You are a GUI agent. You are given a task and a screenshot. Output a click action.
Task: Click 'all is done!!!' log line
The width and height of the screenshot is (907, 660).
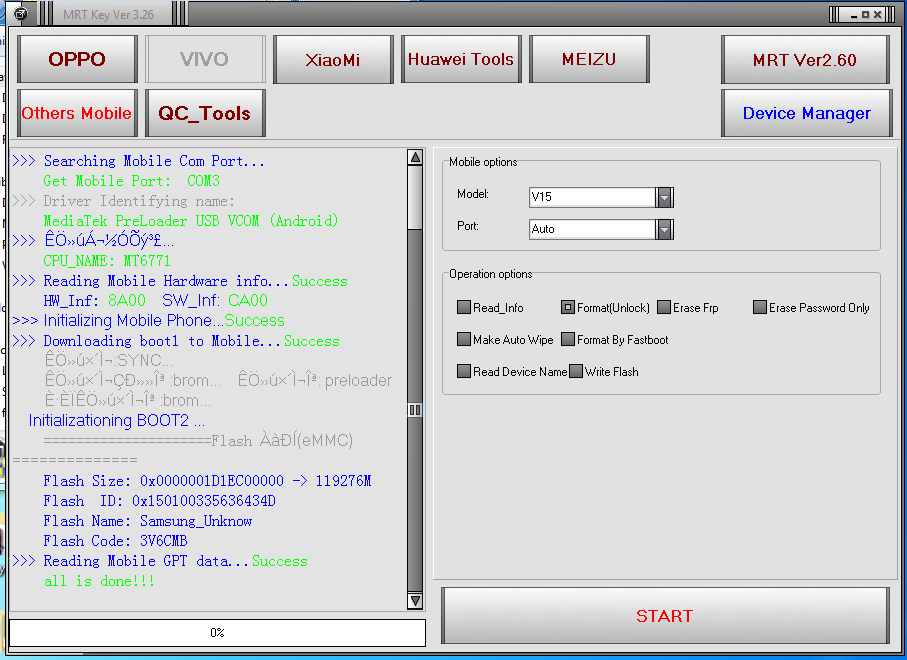(99, 581)
